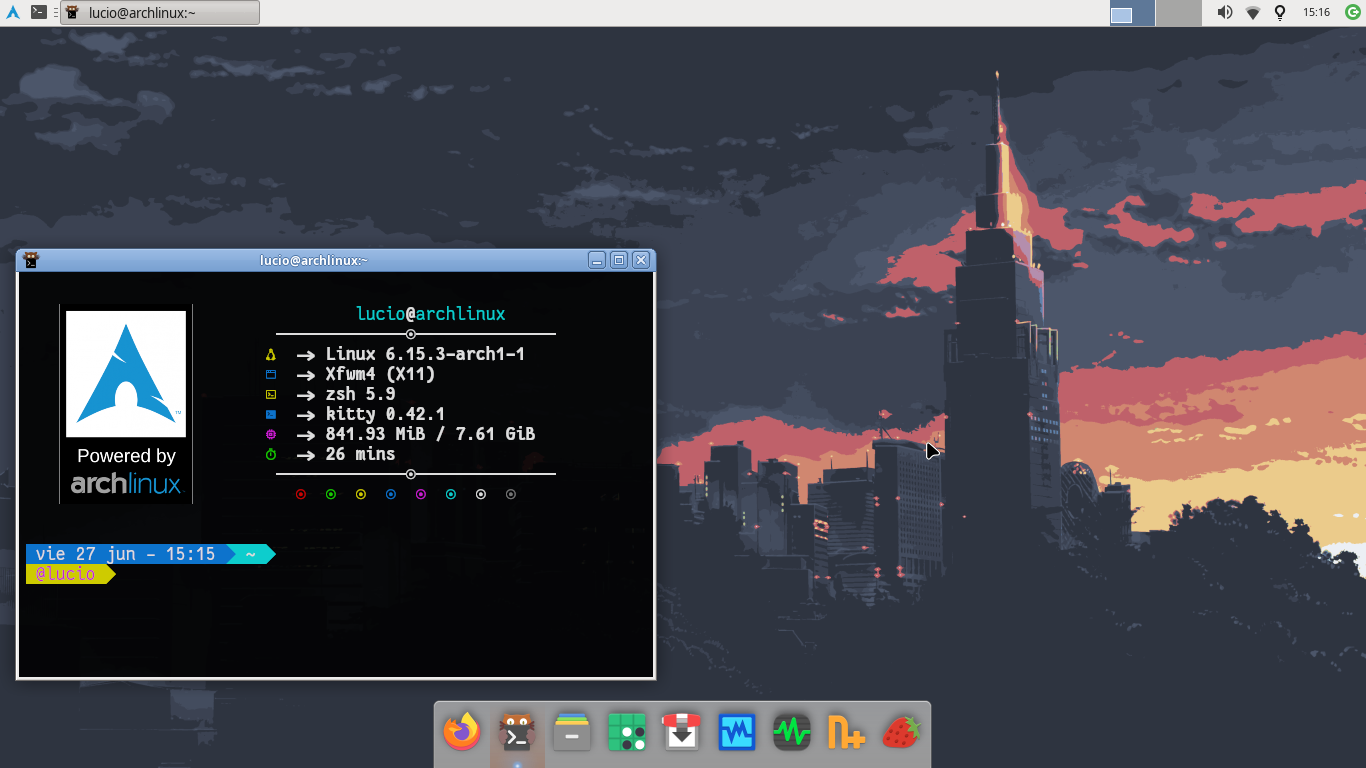Open the Wi-Fi network indicator
This screenshot has height=768, width=1366.
coord(1252,13)
